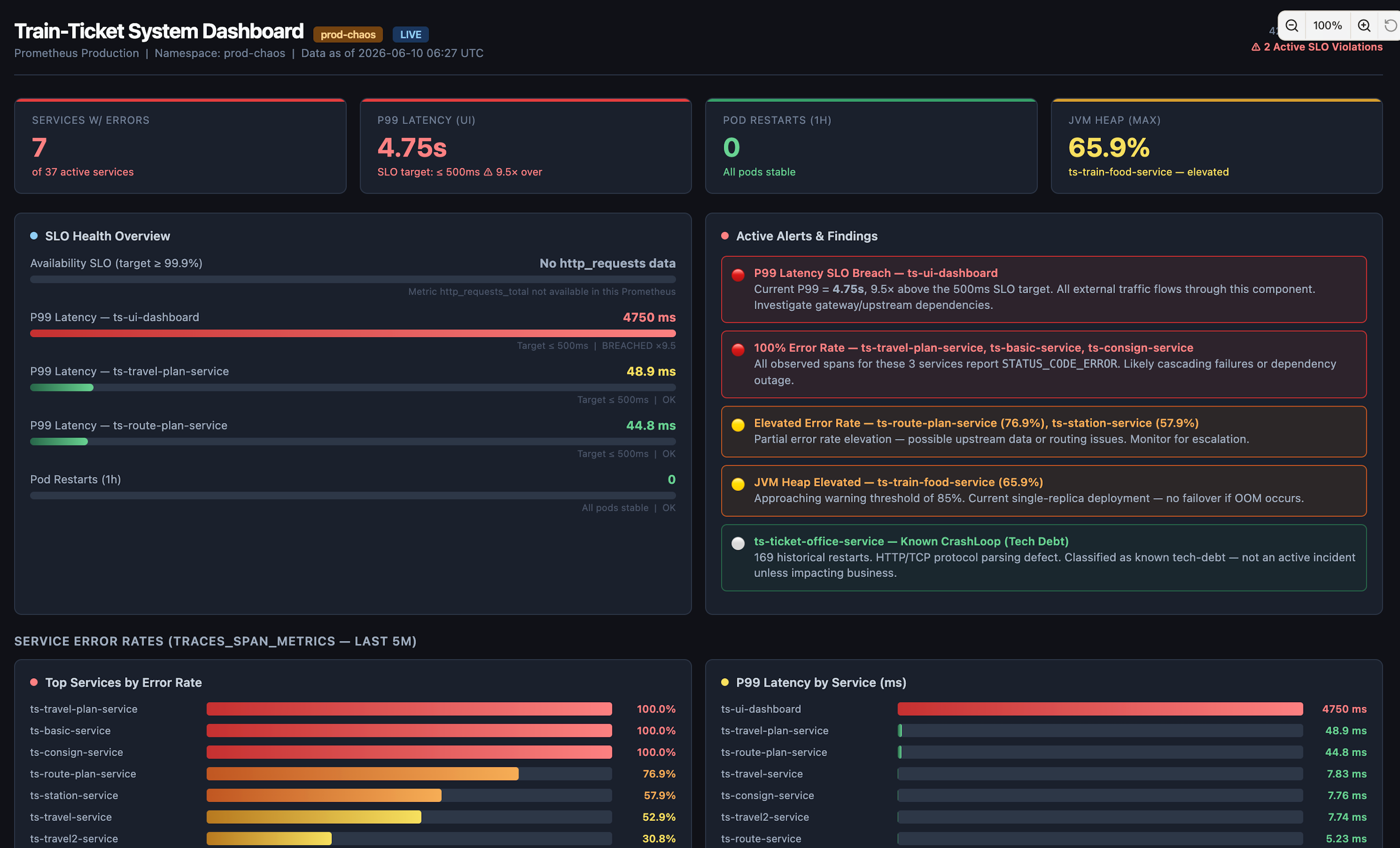Click the yellow dot of Elevated Error Rate alert
Screen dimensions: 1400x848
(738, 425)
